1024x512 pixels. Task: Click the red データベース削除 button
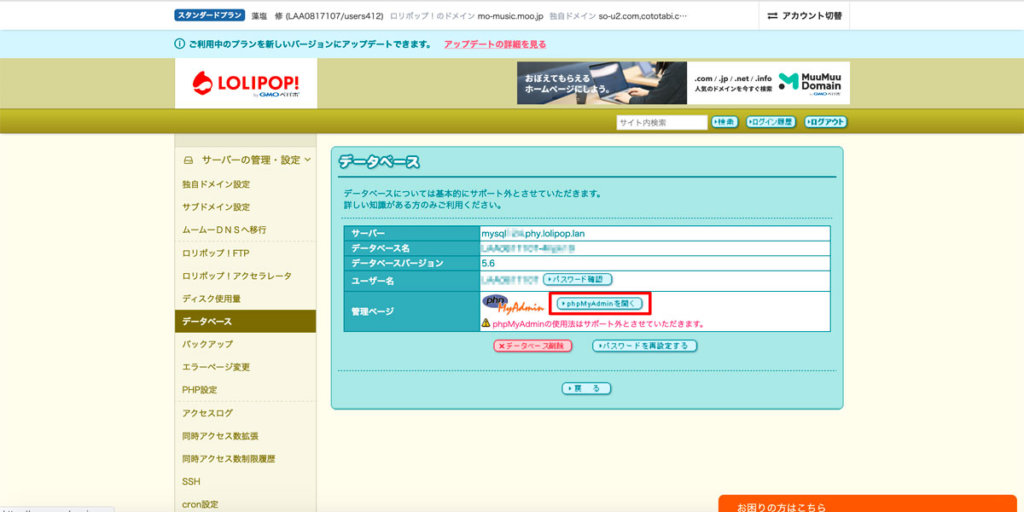pos(532,346)
